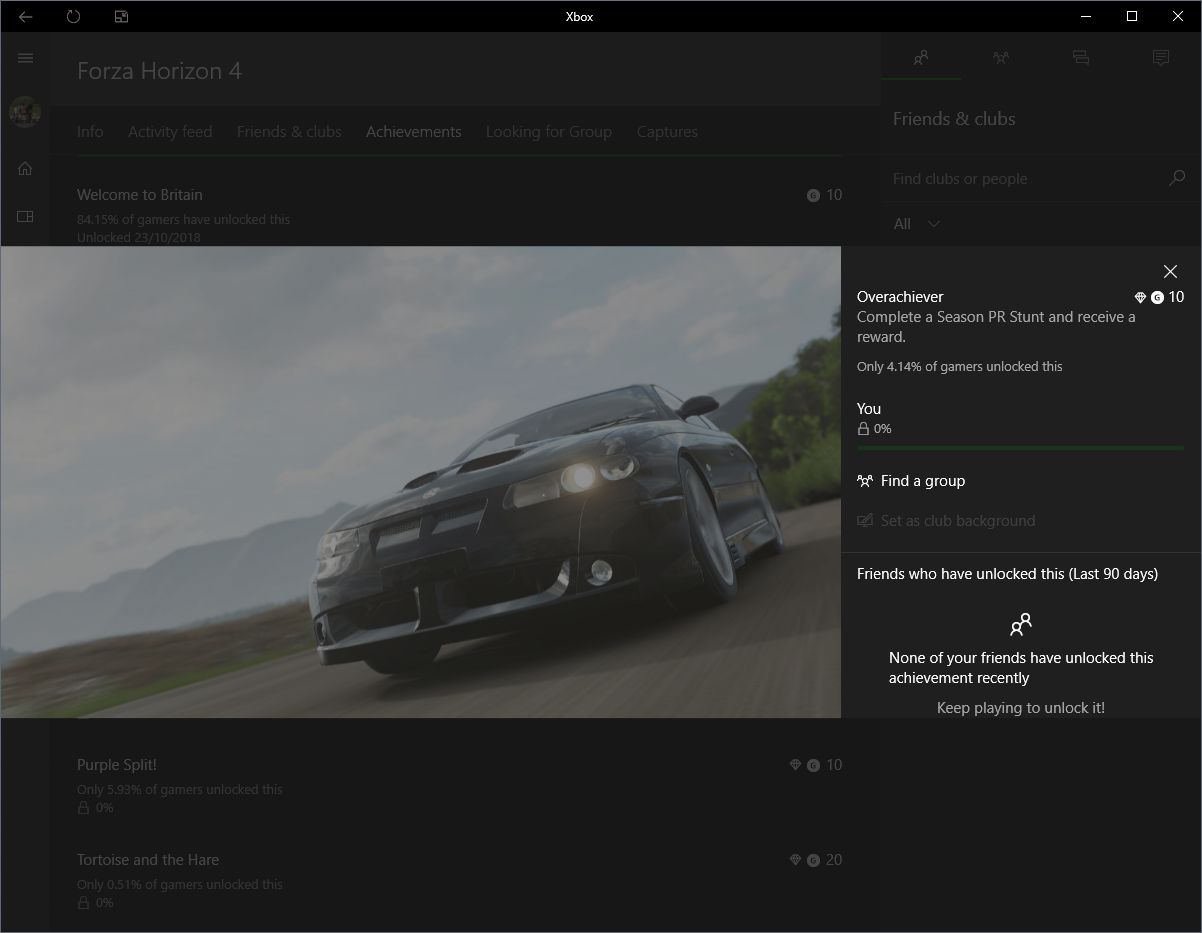The height and width of the screenshot is (933, 1202).
Task: Click the Set as club background icon
Action: click(x=865, y=521)
